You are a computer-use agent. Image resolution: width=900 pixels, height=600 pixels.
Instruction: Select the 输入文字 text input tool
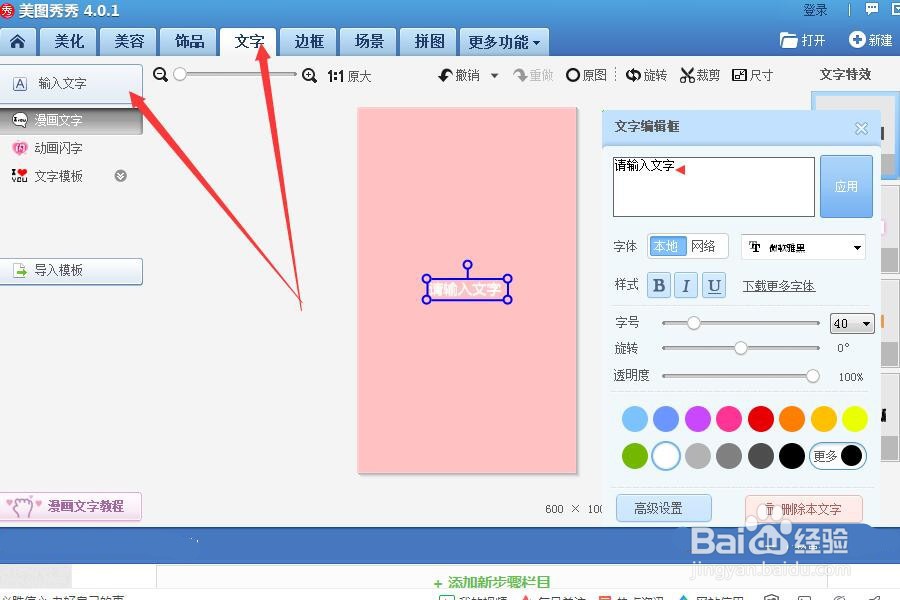click(x=60, y=84)
